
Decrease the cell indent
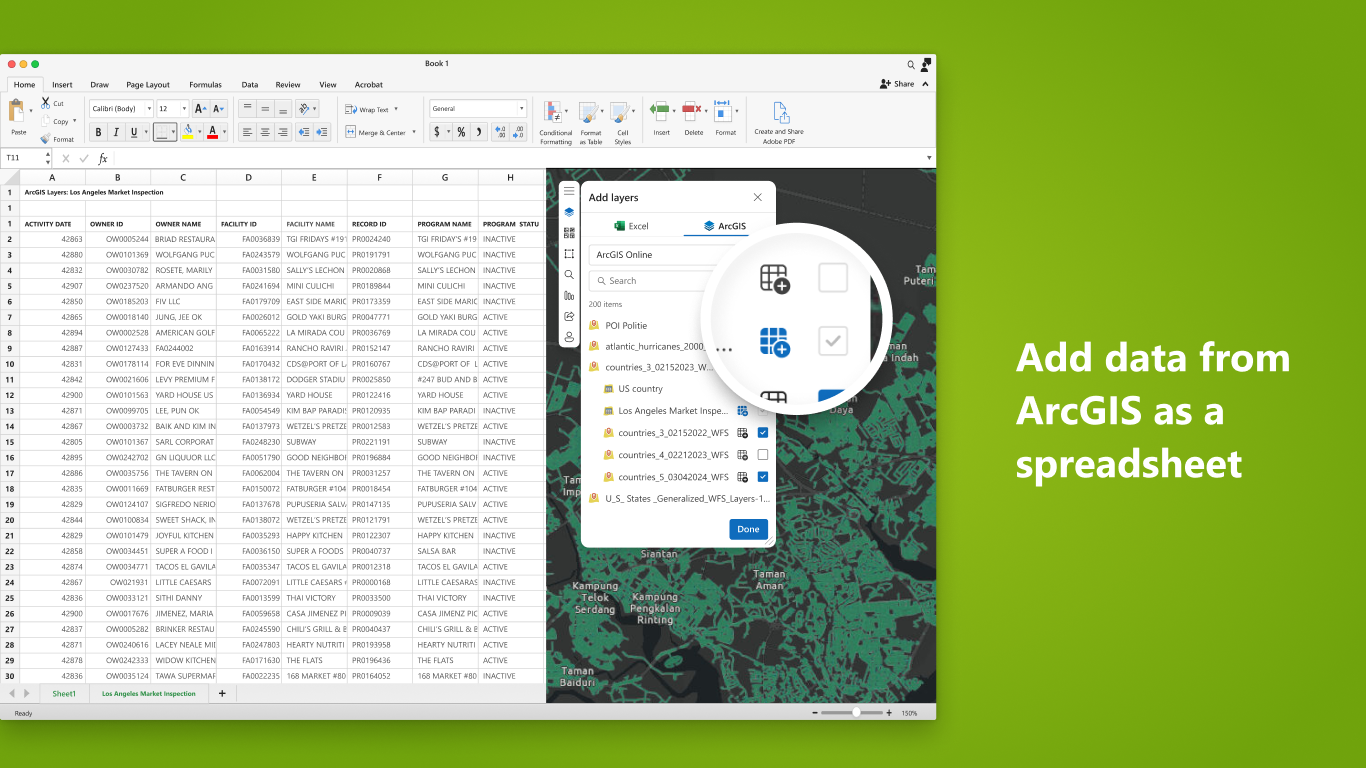(304, 132)
